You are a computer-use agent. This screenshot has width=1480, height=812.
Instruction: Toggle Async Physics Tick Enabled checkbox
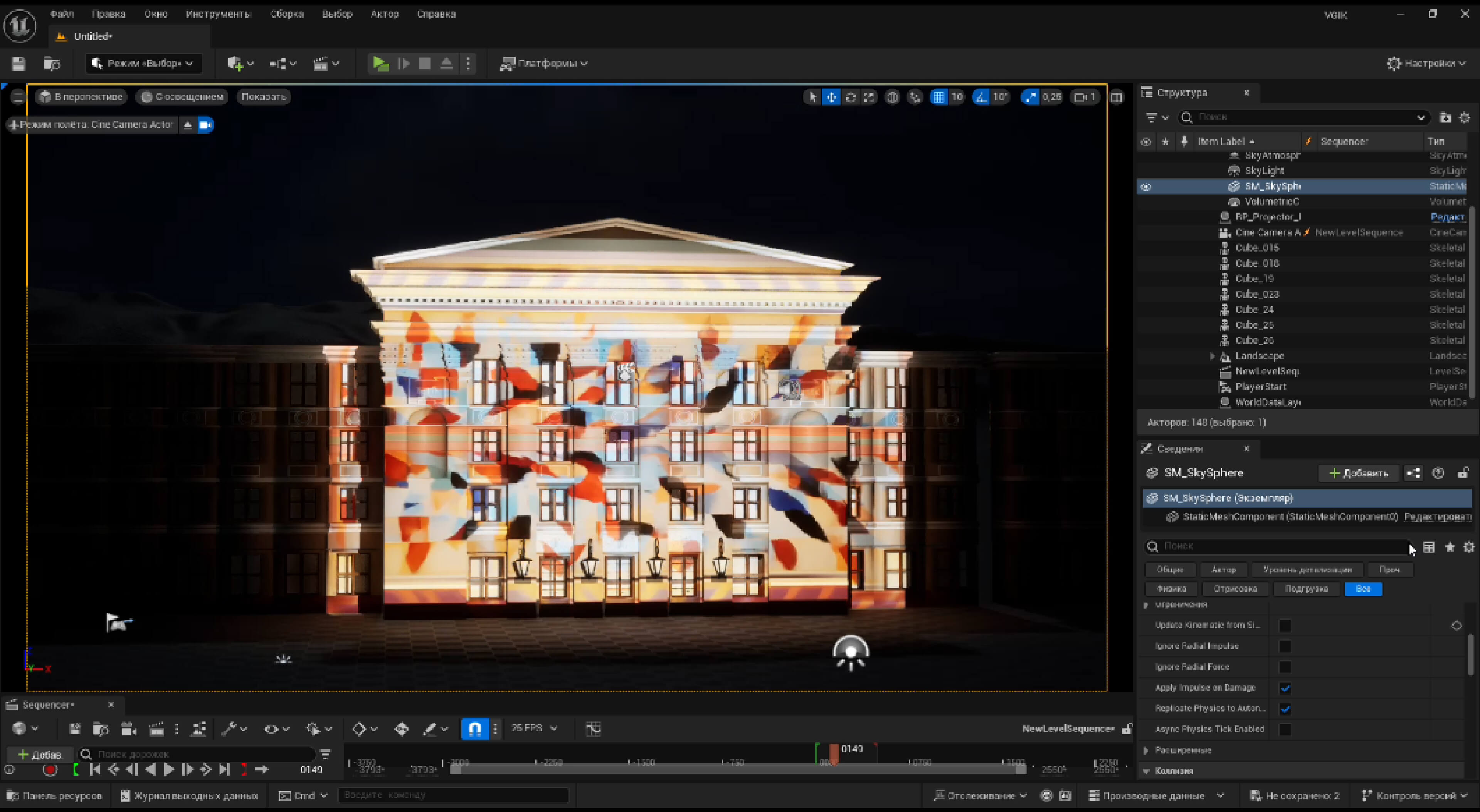click(1285, 729)
